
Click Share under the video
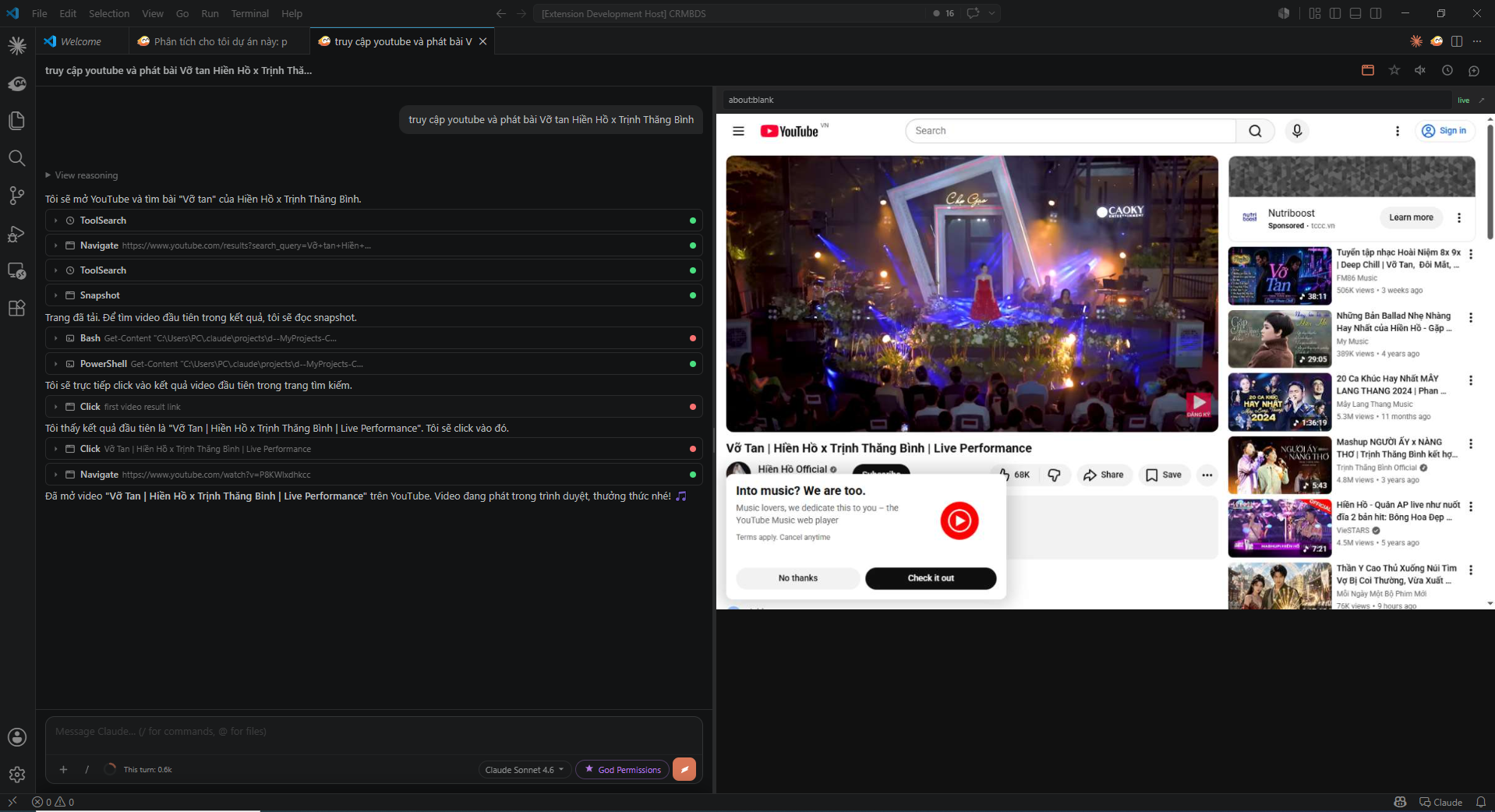pos(1103,475)
